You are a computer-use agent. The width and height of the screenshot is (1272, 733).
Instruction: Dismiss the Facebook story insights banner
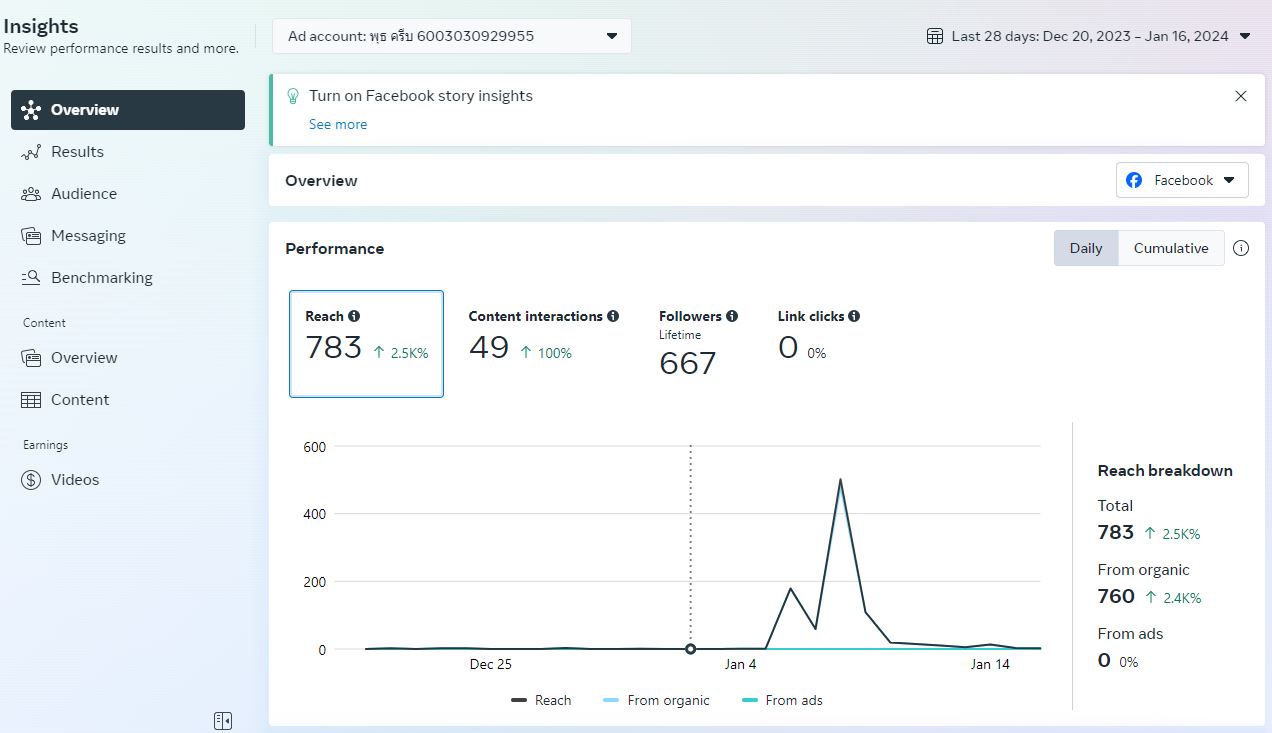click(1241, 96)
